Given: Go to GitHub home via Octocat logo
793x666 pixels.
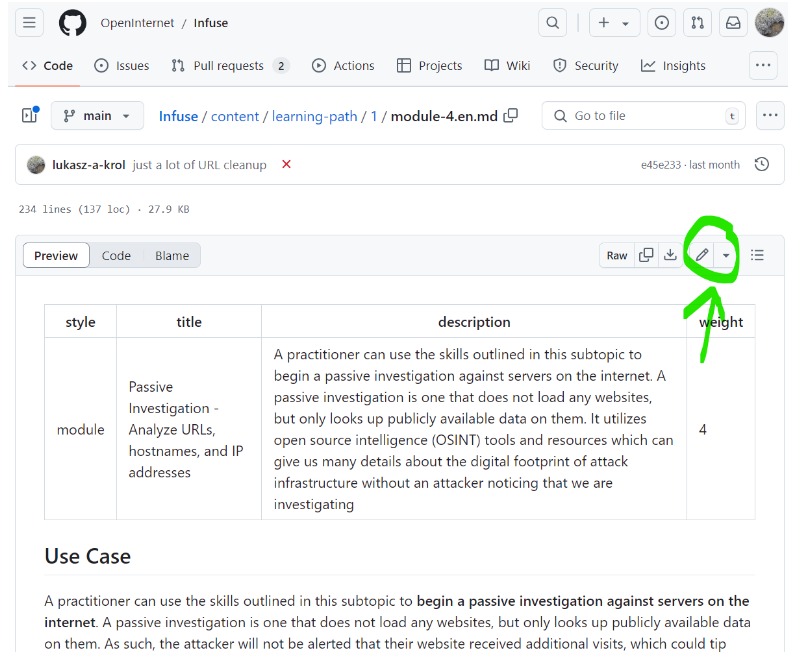Looking at the screenshot, I should (x=72, y=23).
